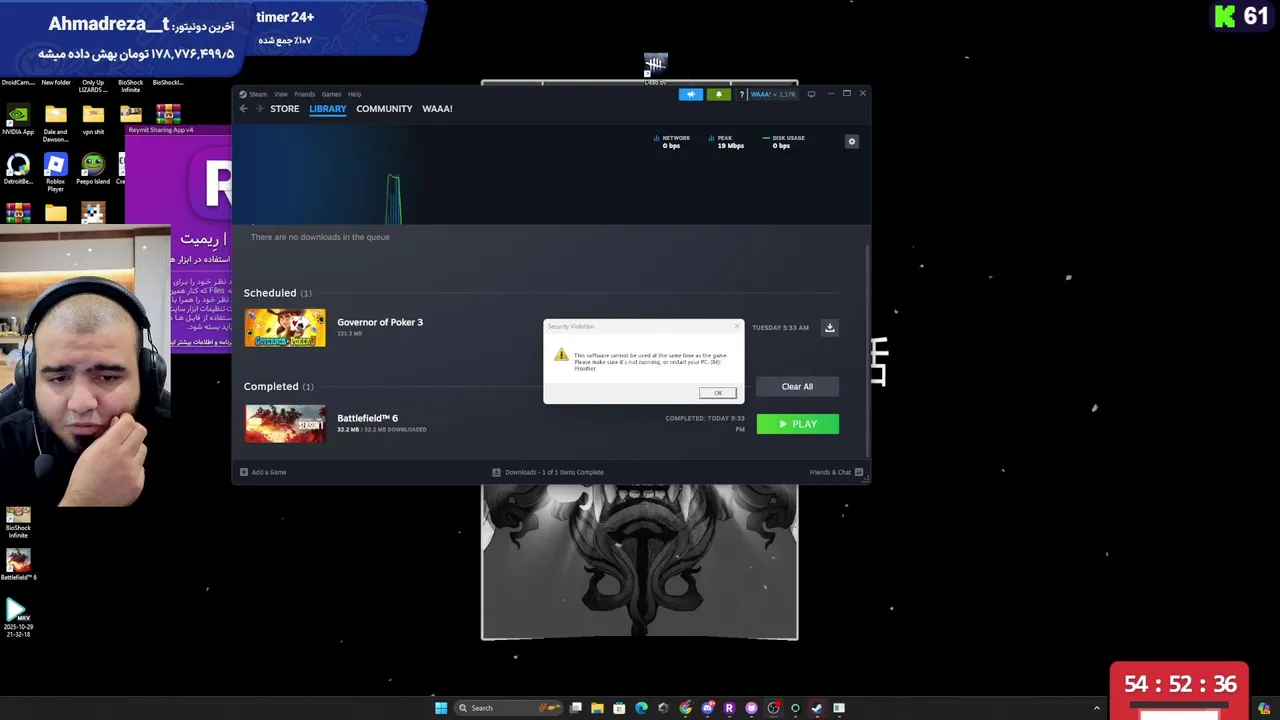
Task: Switch to Steam Big Picture mode
Action: coord(811,94)
